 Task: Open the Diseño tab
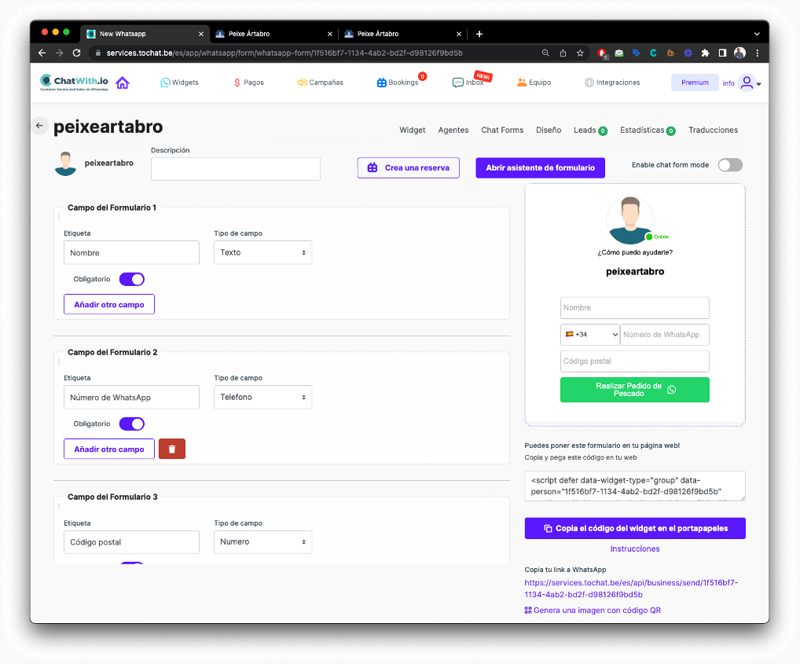point(548,130)
